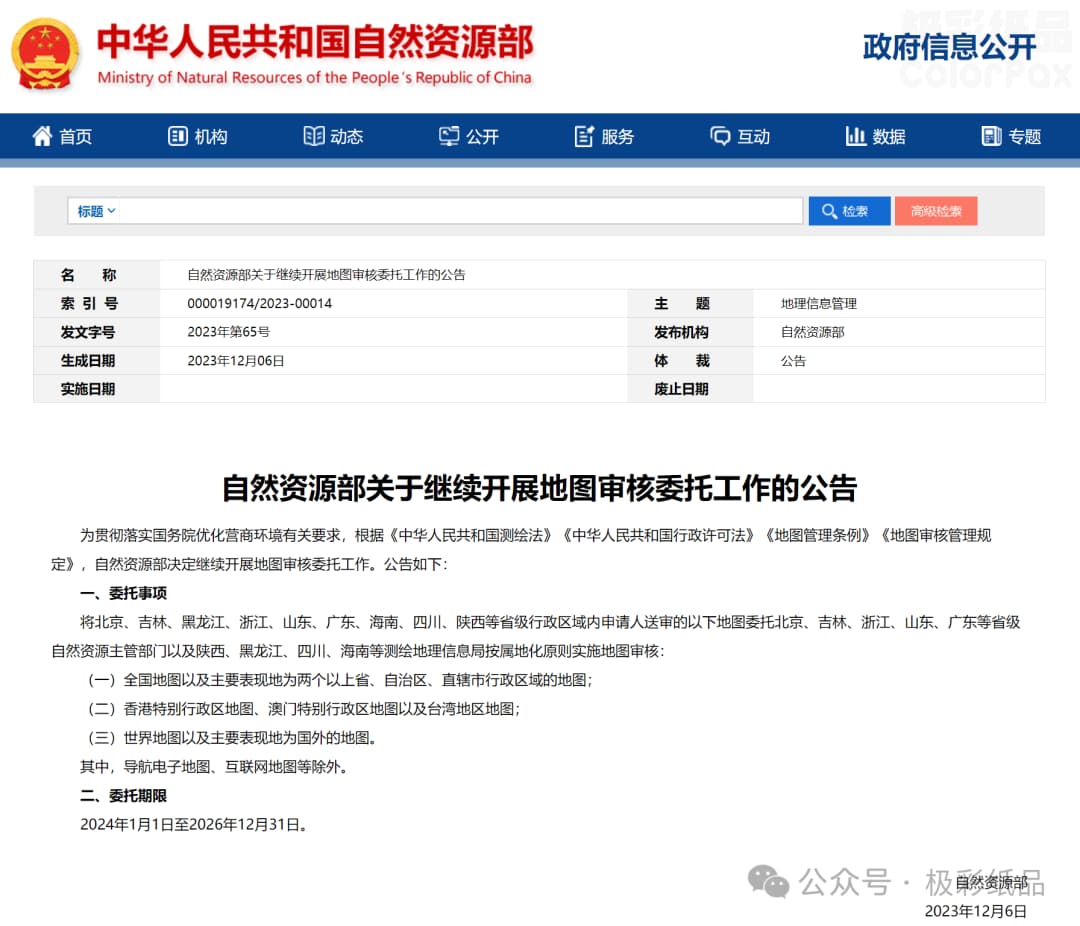1080x926 pixels.
Task: Click the subject value 地理信息管理
Action: (x=819, y=304)
